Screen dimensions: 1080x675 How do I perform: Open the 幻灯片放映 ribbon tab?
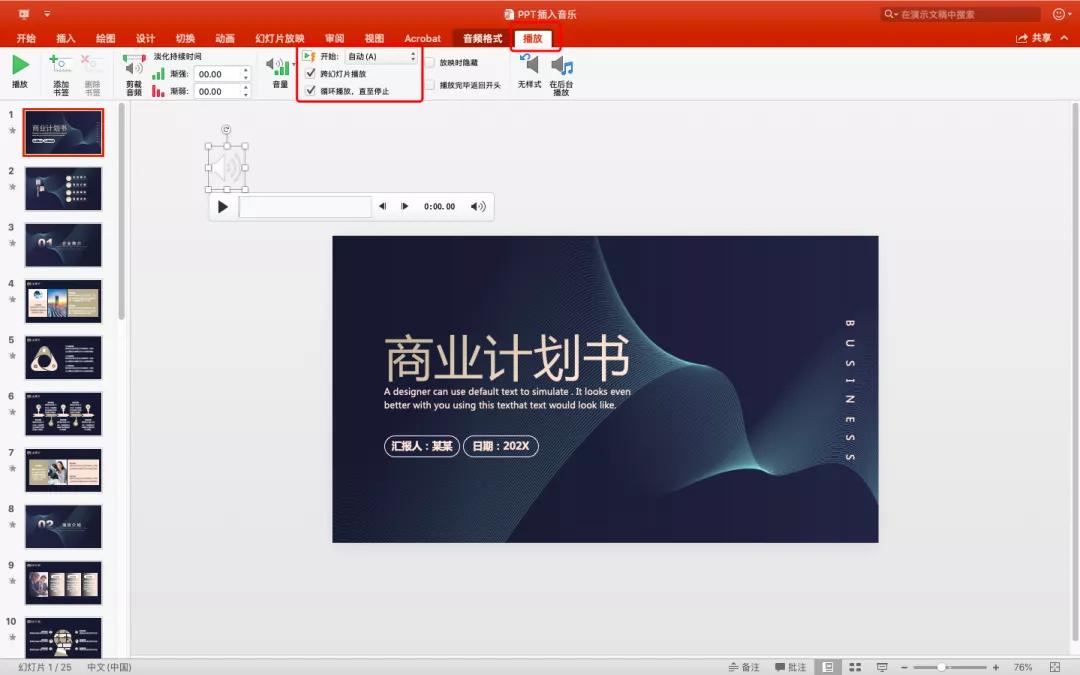pos(282,38)
